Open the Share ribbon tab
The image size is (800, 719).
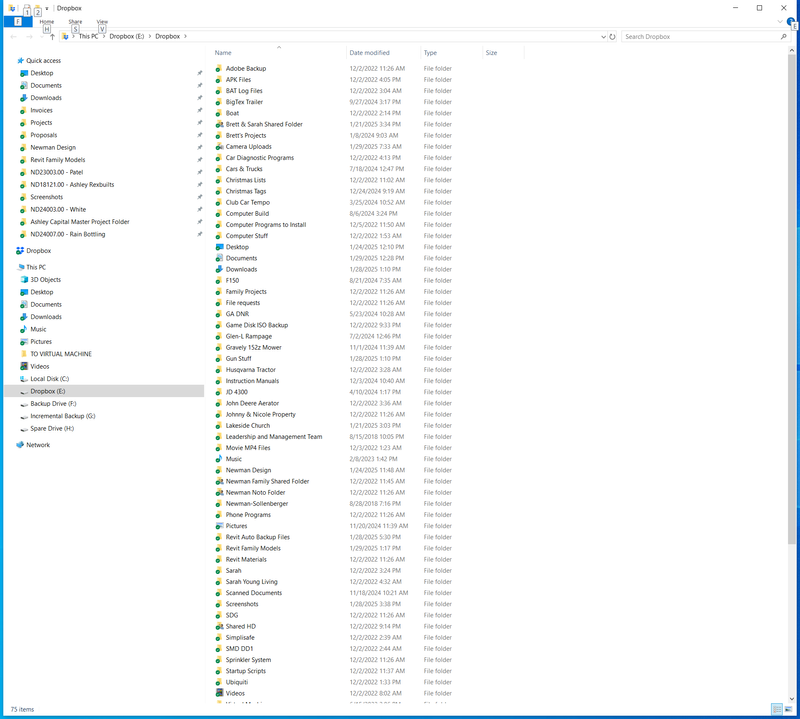tap(75, 21)
